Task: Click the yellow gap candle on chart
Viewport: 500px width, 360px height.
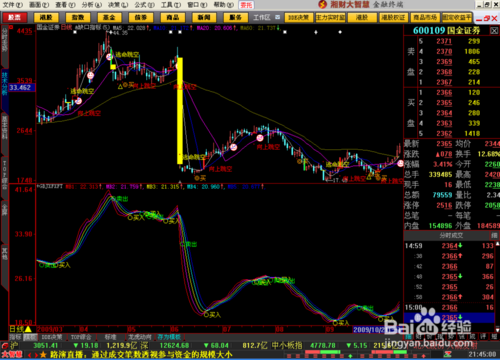Action: coord(180,111)
